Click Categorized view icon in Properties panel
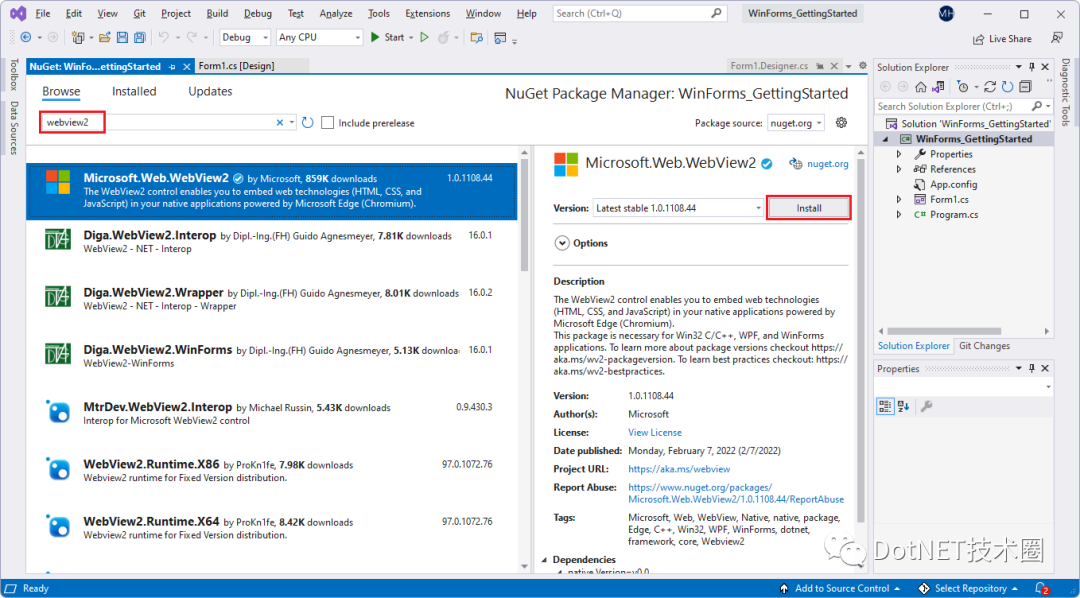The image size is (1080, 598). [885, 406]
